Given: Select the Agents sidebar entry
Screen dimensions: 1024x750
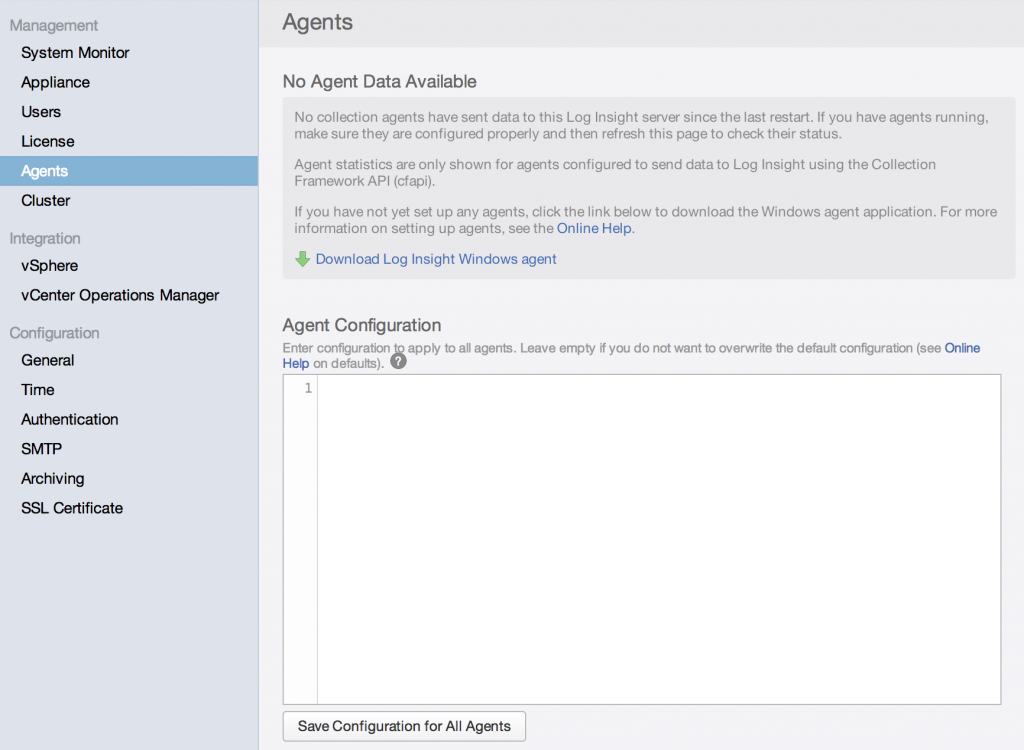Looking at the screenshot, I should [45, 170].
